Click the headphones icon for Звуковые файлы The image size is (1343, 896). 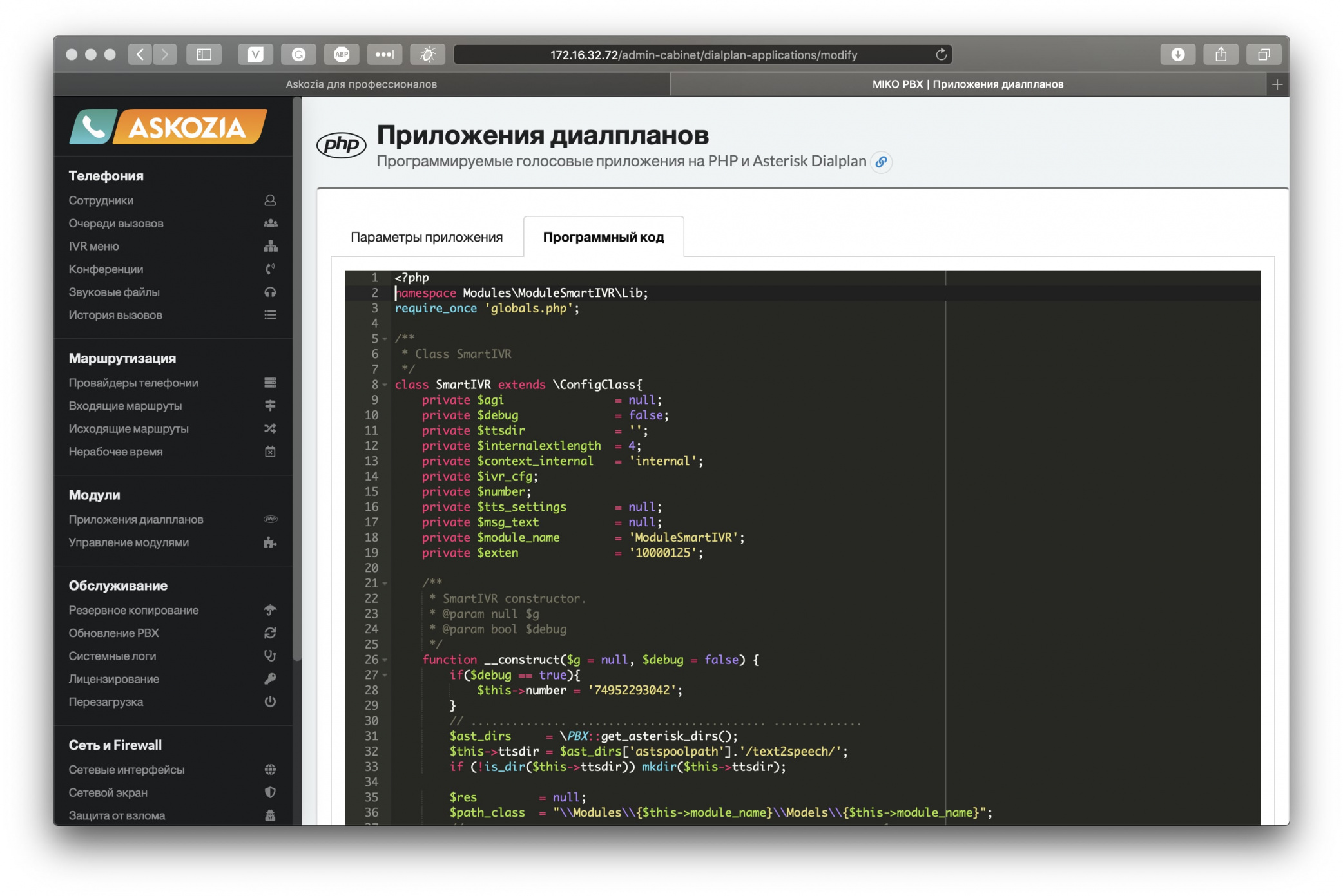pyautogui.click(x=270, y=292)
